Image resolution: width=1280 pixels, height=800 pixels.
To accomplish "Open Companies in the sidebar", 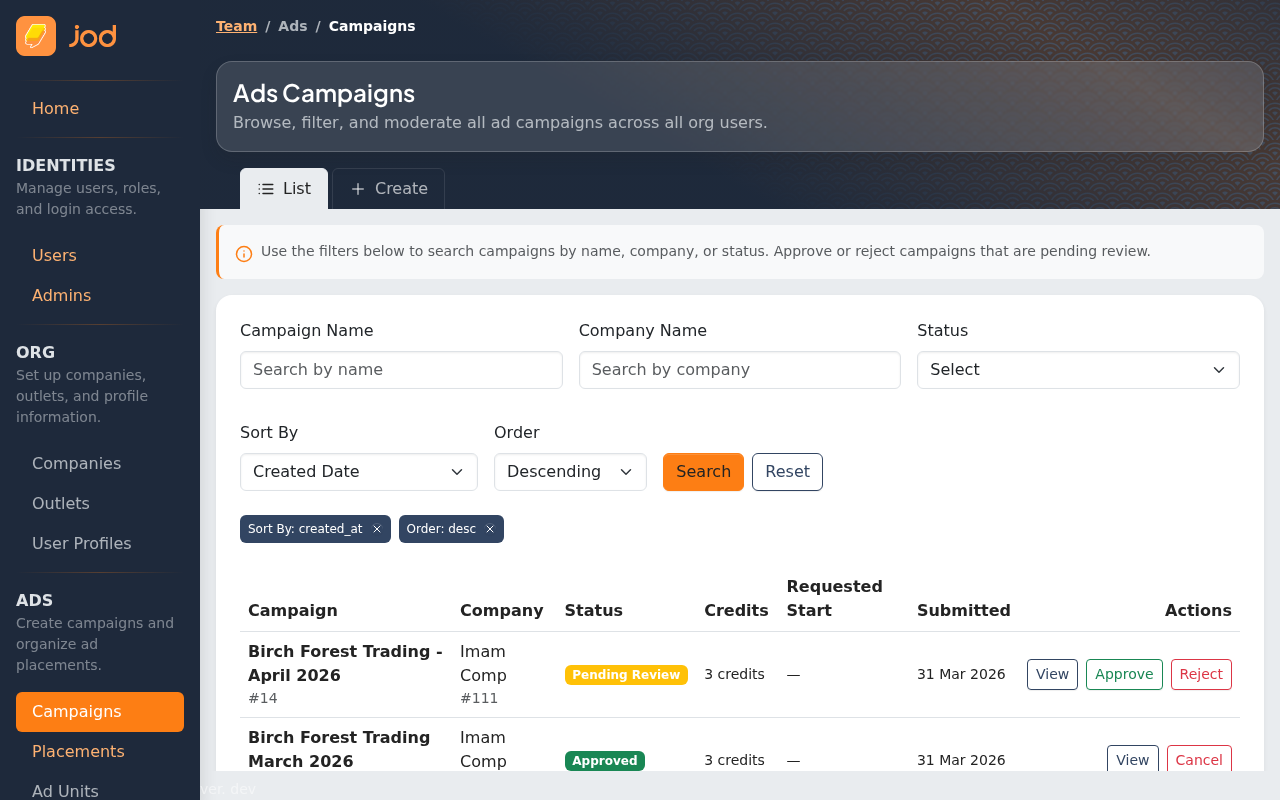I will click(x=76, y=463).
